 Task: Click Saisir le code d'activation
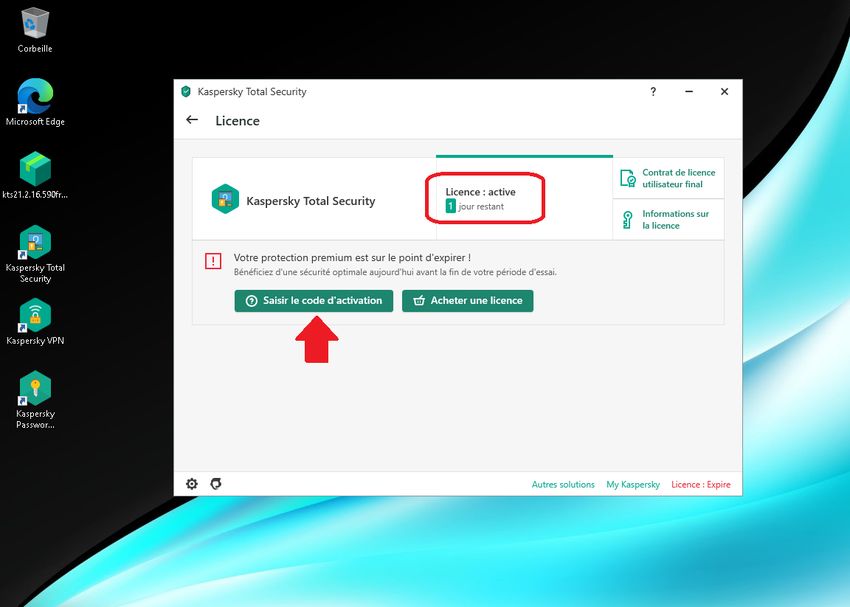click(315, 301)
